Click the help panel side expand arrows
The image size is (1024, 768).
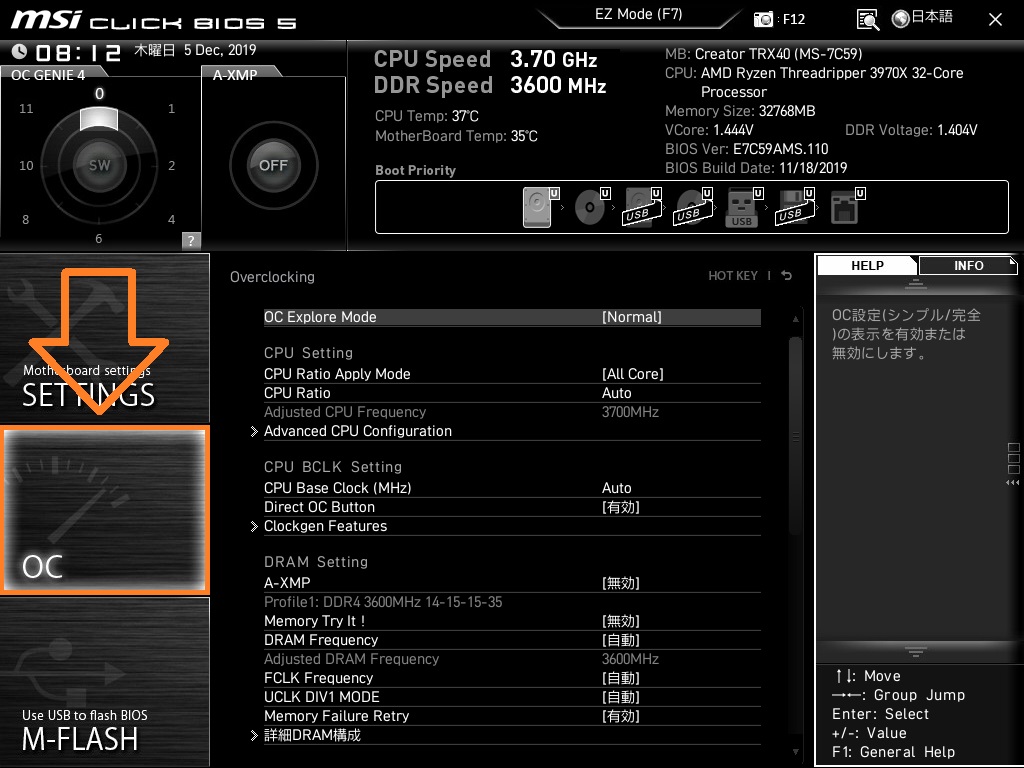click(1013, 483)
